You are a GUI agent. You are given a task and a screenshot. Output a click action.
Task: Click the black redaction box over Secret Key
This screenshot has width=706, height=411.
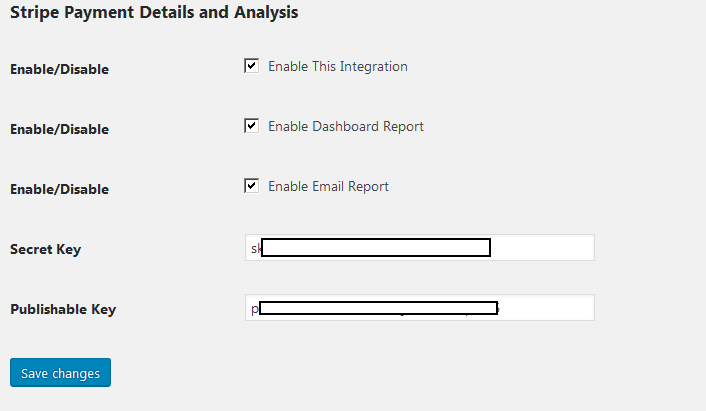pyautogui.click(x=375, y=248)
